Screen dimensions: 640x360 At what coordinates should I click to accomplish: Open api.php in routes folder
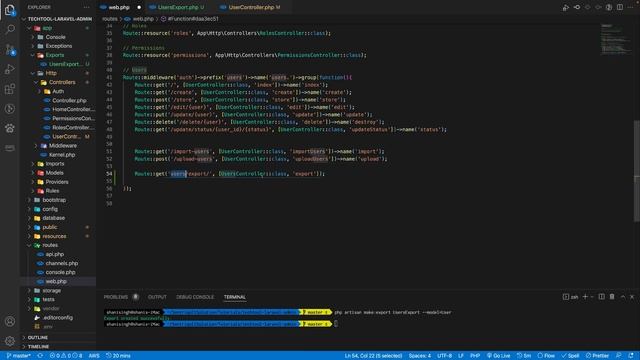59,254
